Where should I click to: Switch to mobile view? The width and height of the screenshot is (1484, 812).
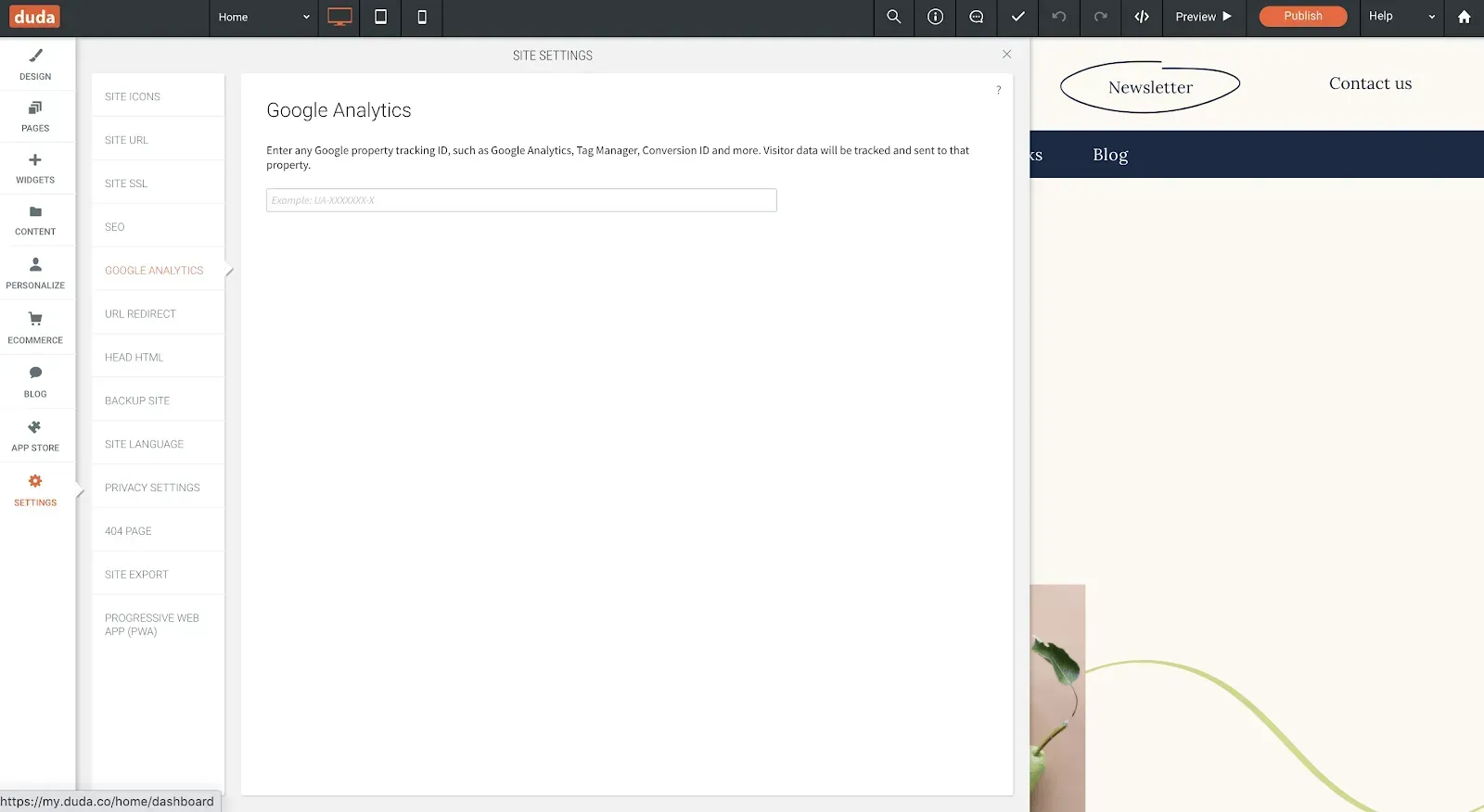422,17
